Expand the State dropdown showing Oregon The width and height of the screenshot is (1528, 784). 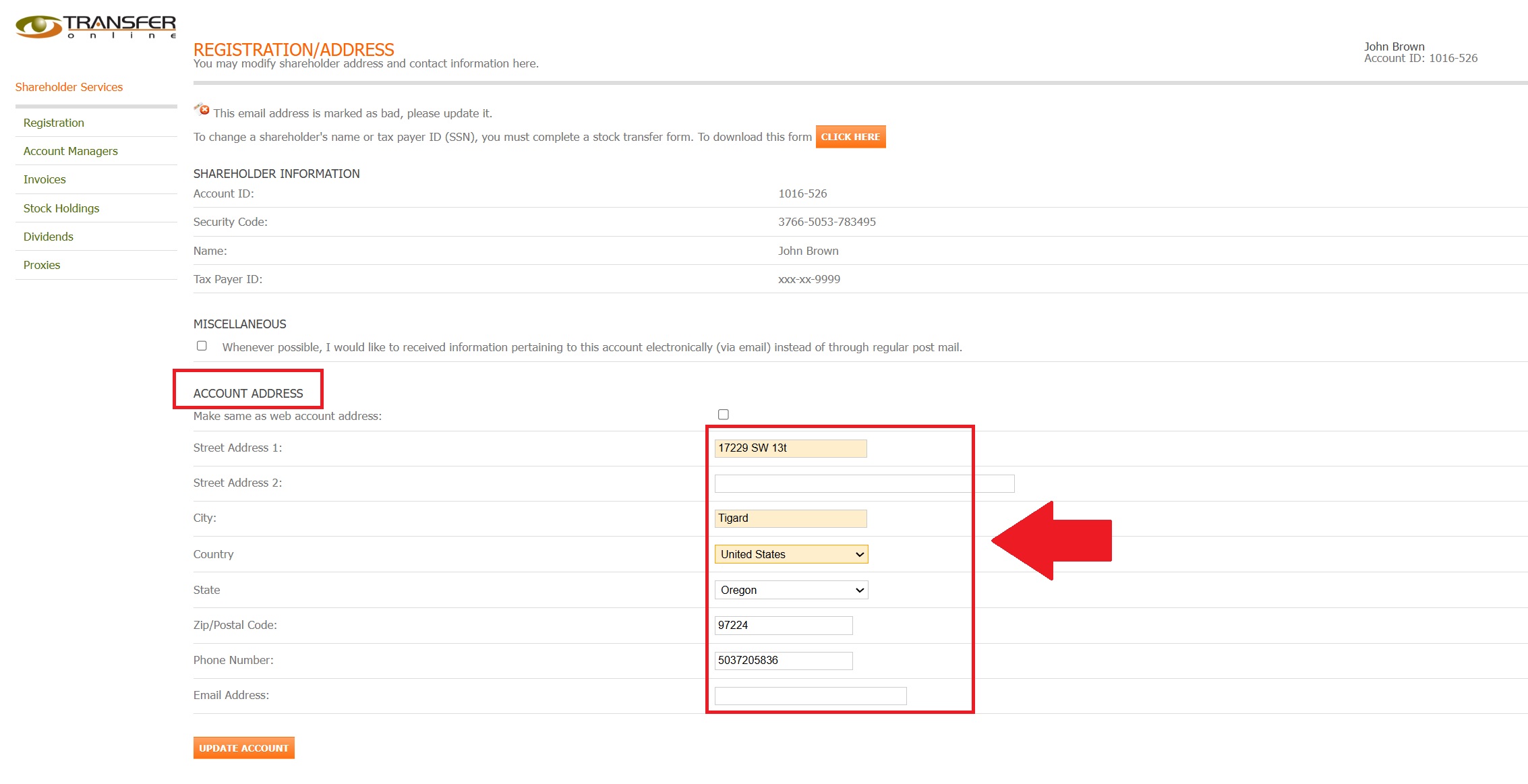pos(791,590)
